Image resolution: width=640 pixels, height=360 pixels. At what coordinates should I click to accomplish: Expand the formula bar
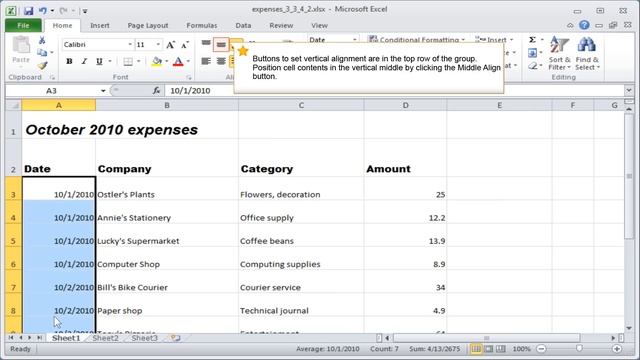pos(629,91)
